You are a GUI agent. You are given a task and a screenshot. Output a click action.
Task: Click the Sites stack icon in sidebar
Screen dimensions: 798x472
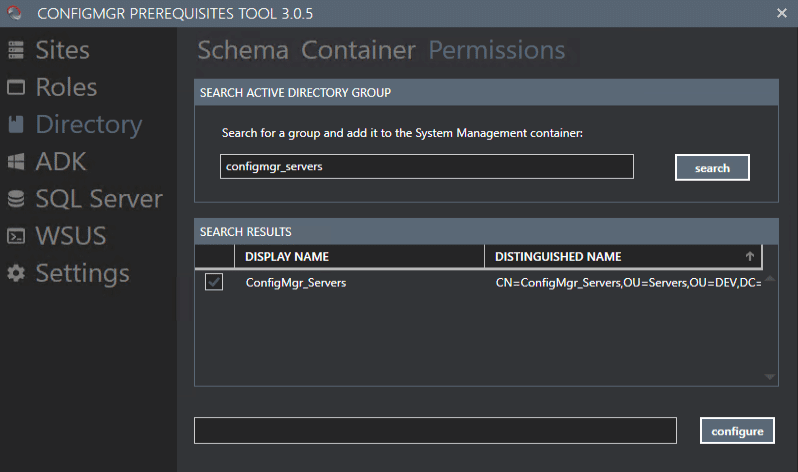16,50
